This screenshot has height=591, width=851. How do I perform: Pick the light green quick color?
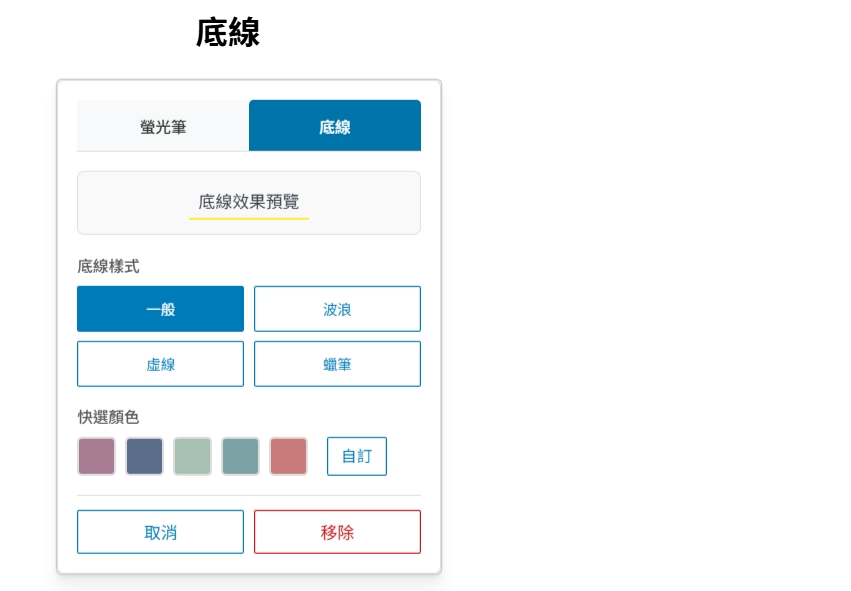coord(192,456)
